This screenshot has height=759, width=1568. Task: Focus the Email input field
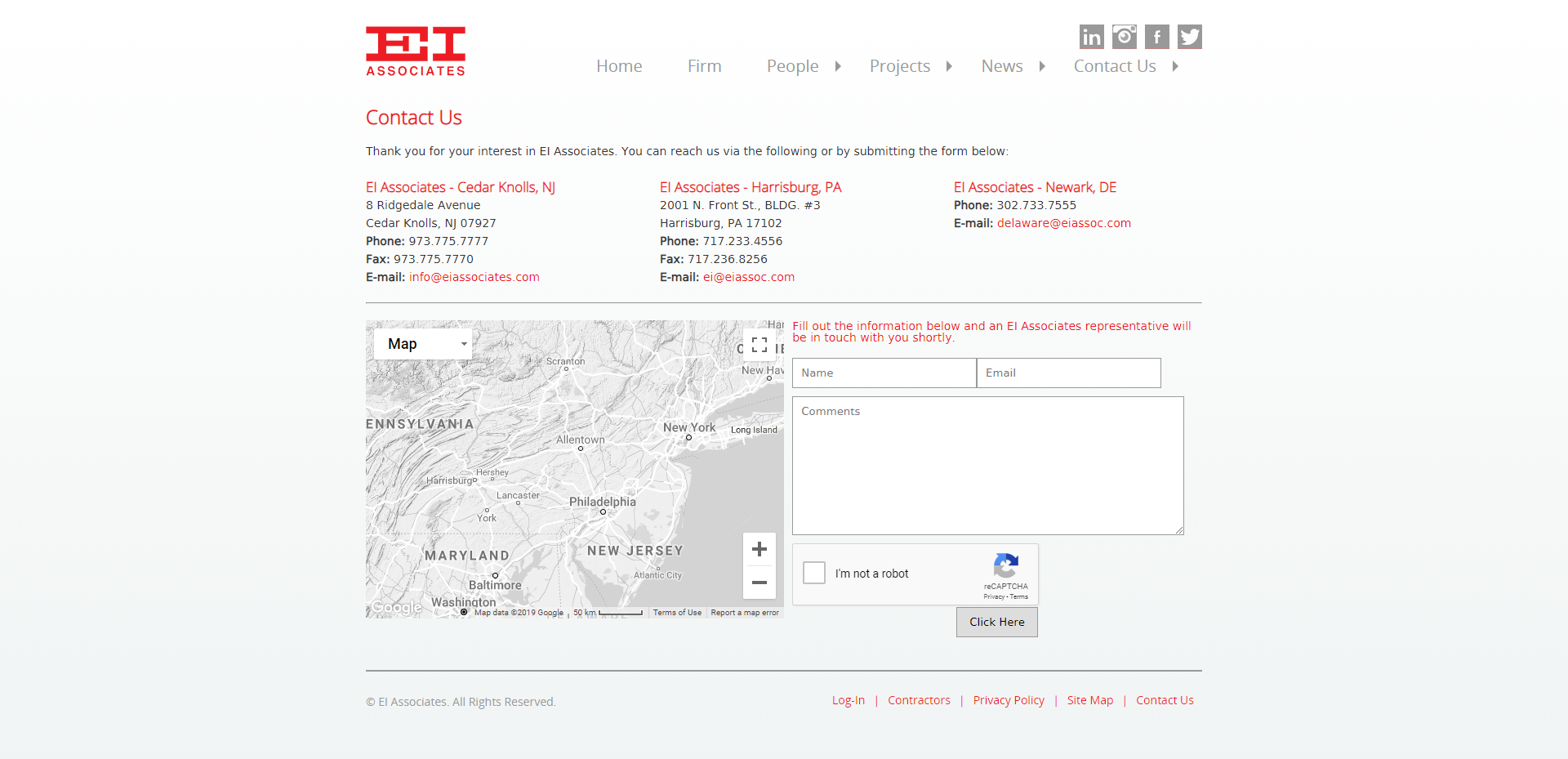click(1069, 373)
